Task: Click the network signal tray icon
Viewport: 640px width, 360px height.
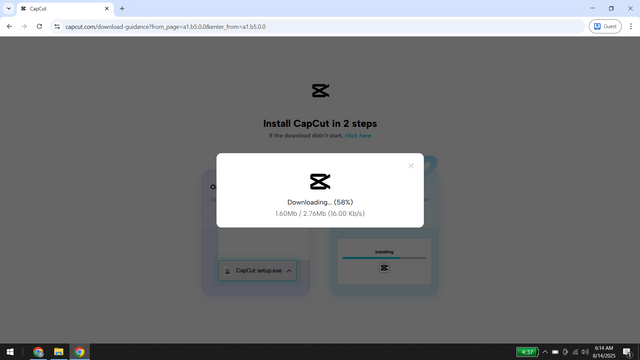Action: click(x=575, y=352)
